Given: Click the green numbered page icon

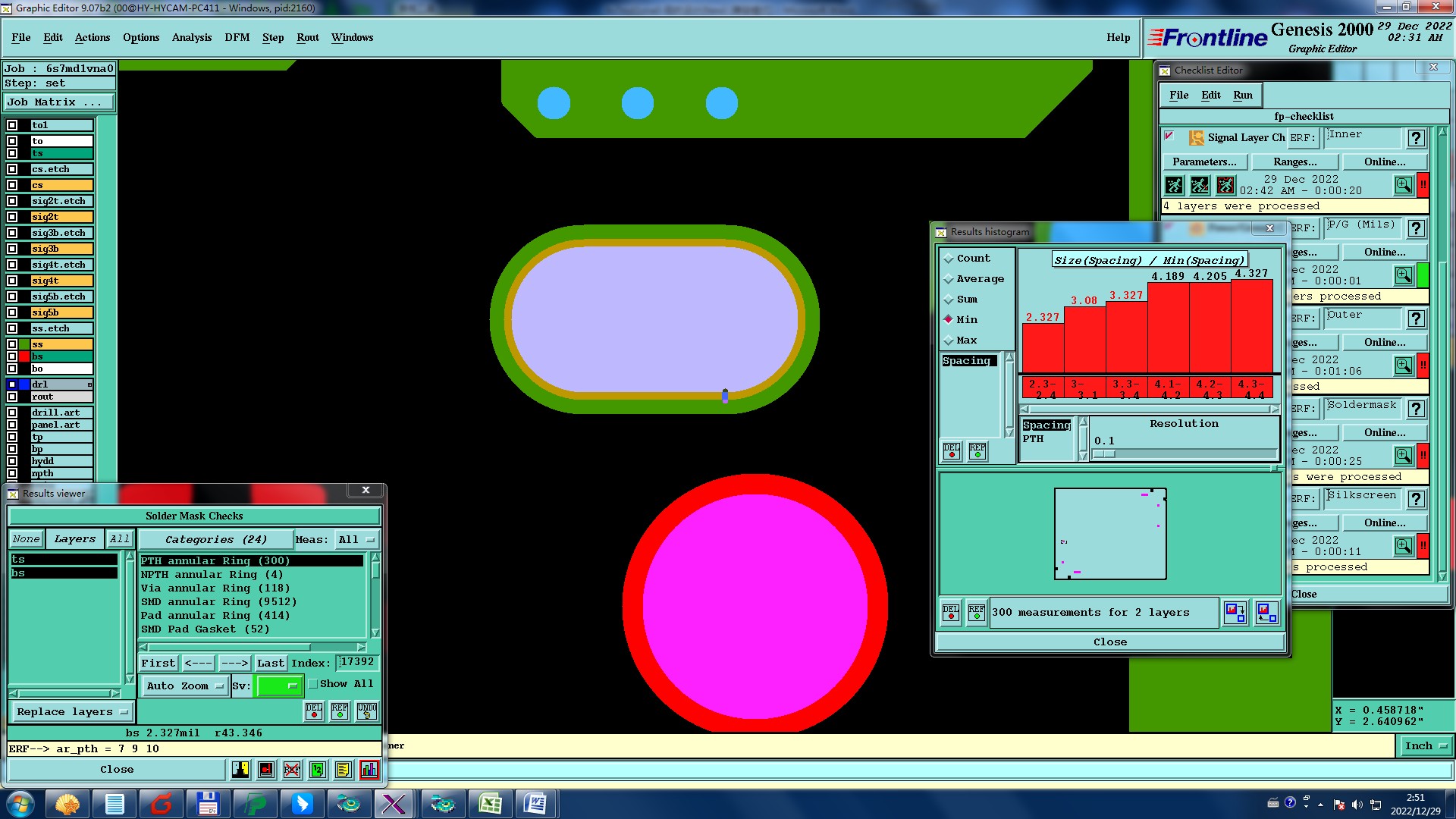Looking at the screenshot, I should tap(318, 770).
